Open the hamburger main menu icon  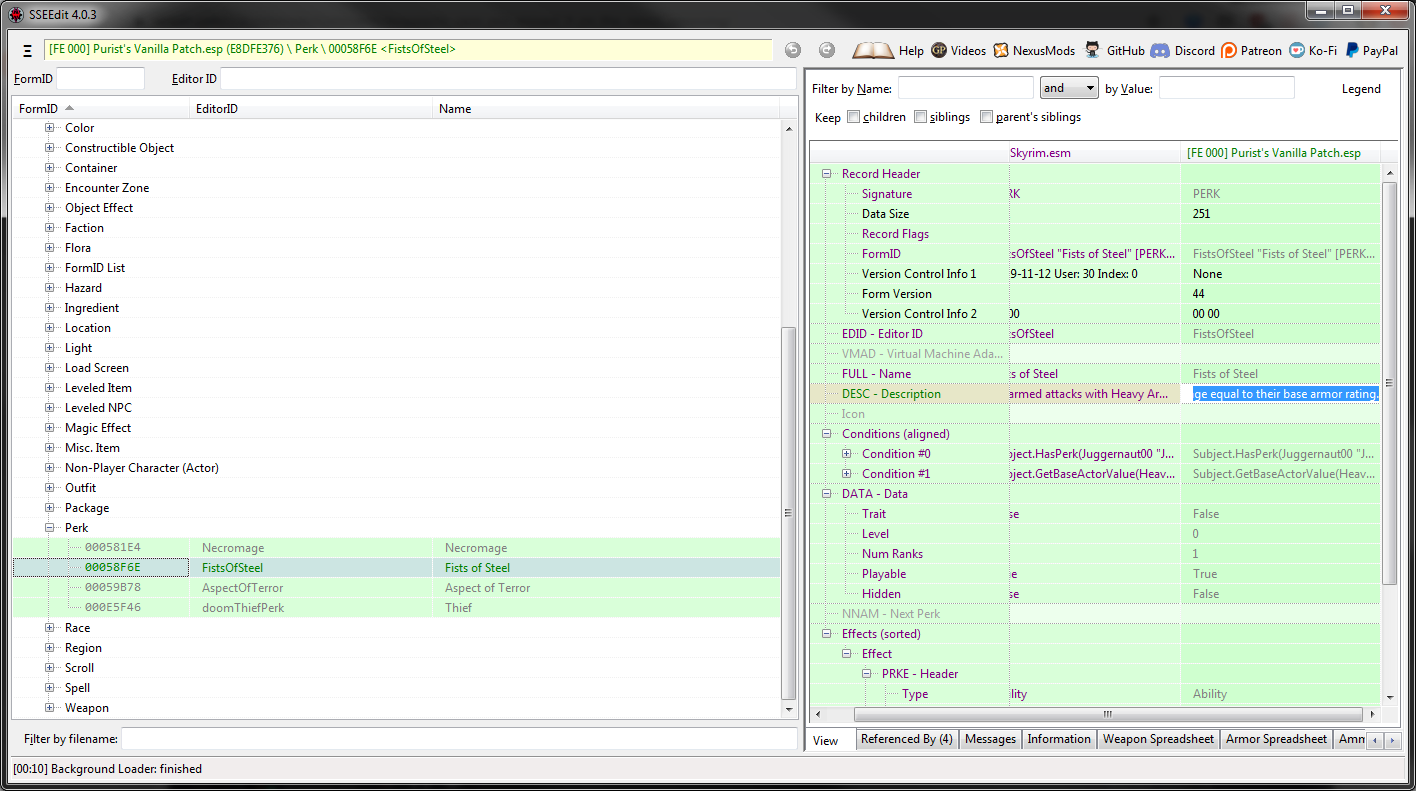(27, 50)
